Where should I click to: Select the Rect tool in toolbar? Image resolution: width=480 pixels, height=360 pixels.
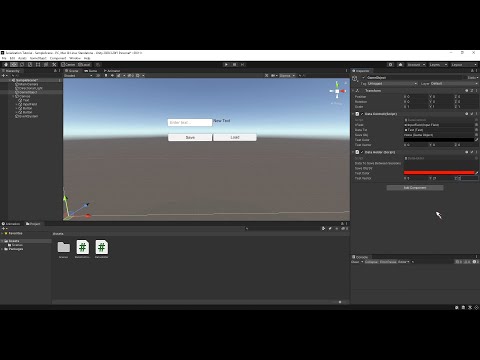click(x=38, y=64)
